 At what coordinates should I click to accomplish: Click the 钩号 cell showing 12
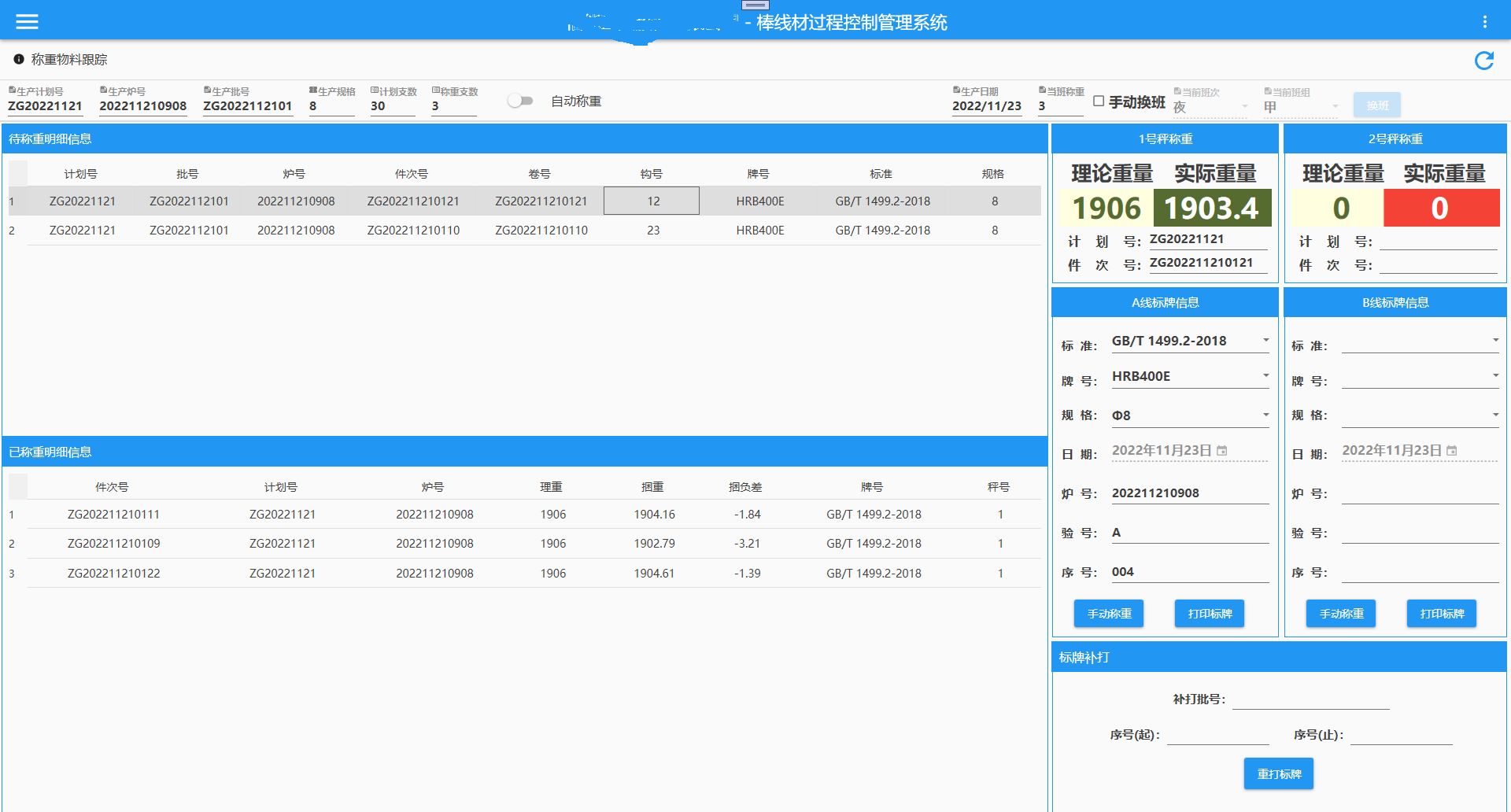(652, 201)
